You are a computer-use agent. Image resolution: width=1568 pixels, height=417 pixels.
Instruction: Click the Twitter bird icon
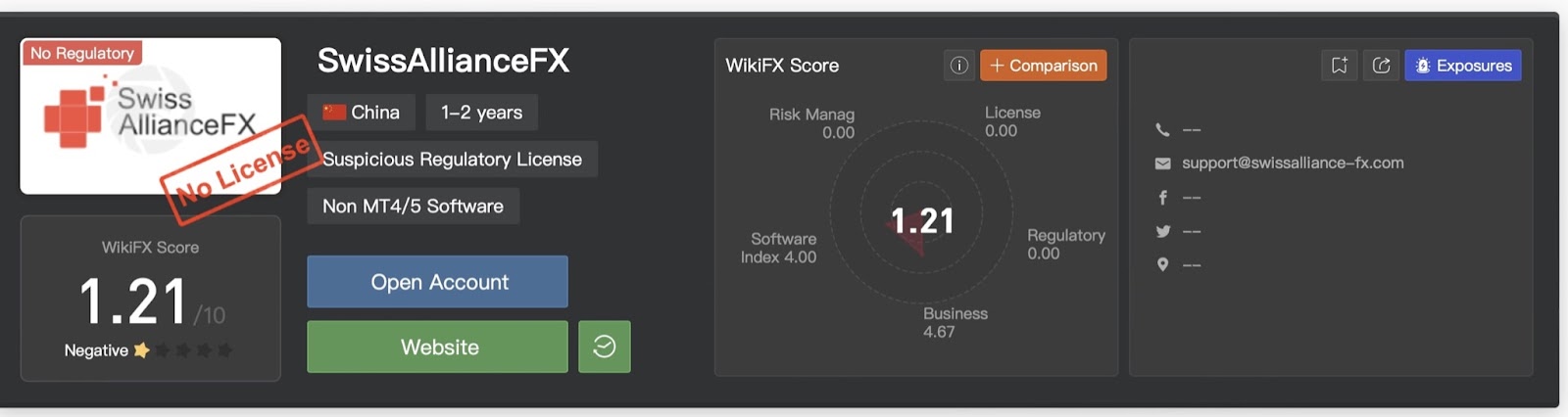(1162, 231)
